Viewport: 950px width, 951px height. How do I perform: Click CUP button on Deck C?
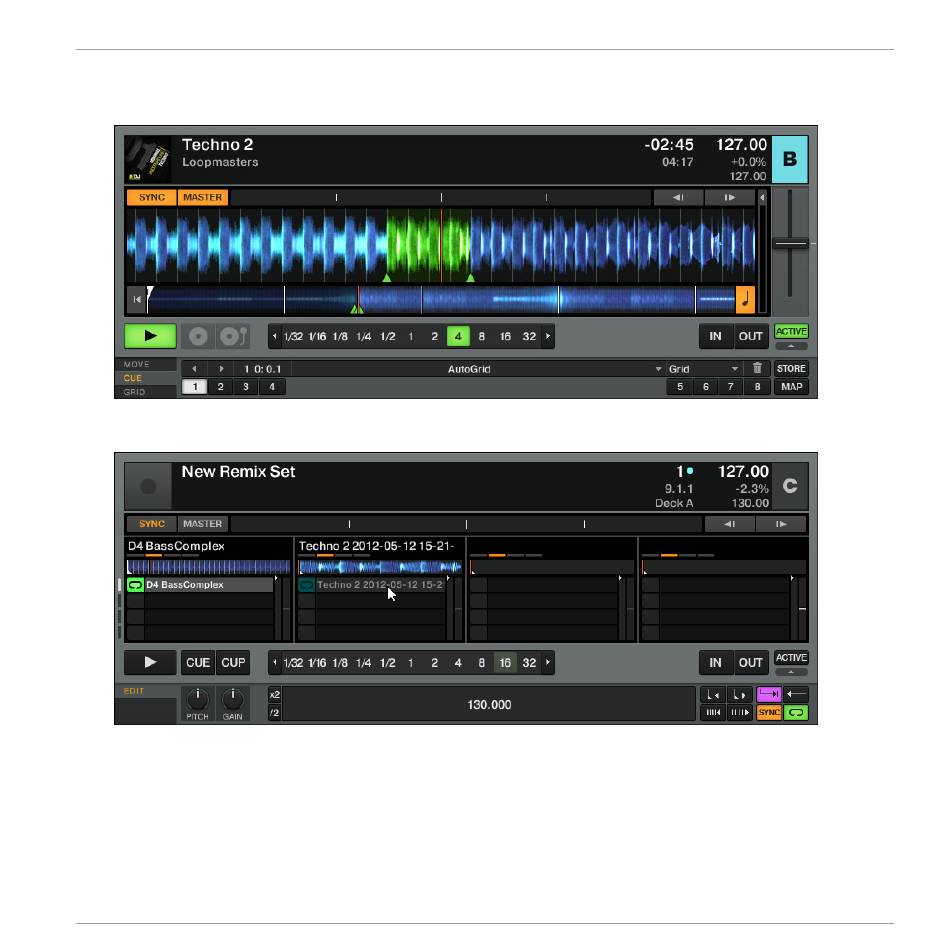point(233,662)
